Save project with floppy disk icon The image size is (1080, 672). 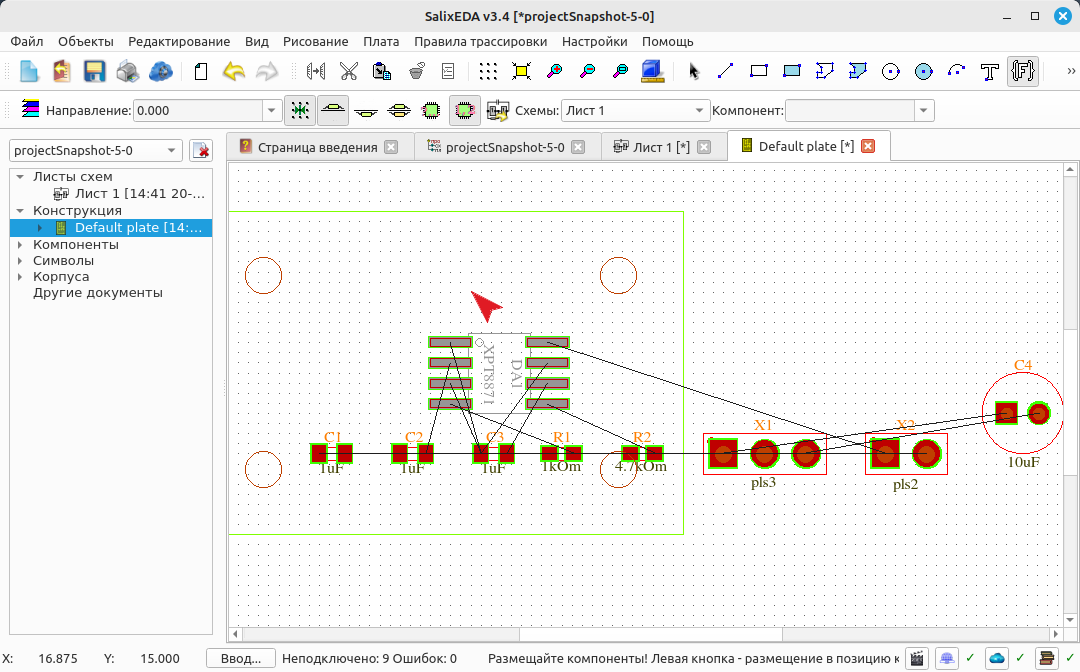point(94,71)
